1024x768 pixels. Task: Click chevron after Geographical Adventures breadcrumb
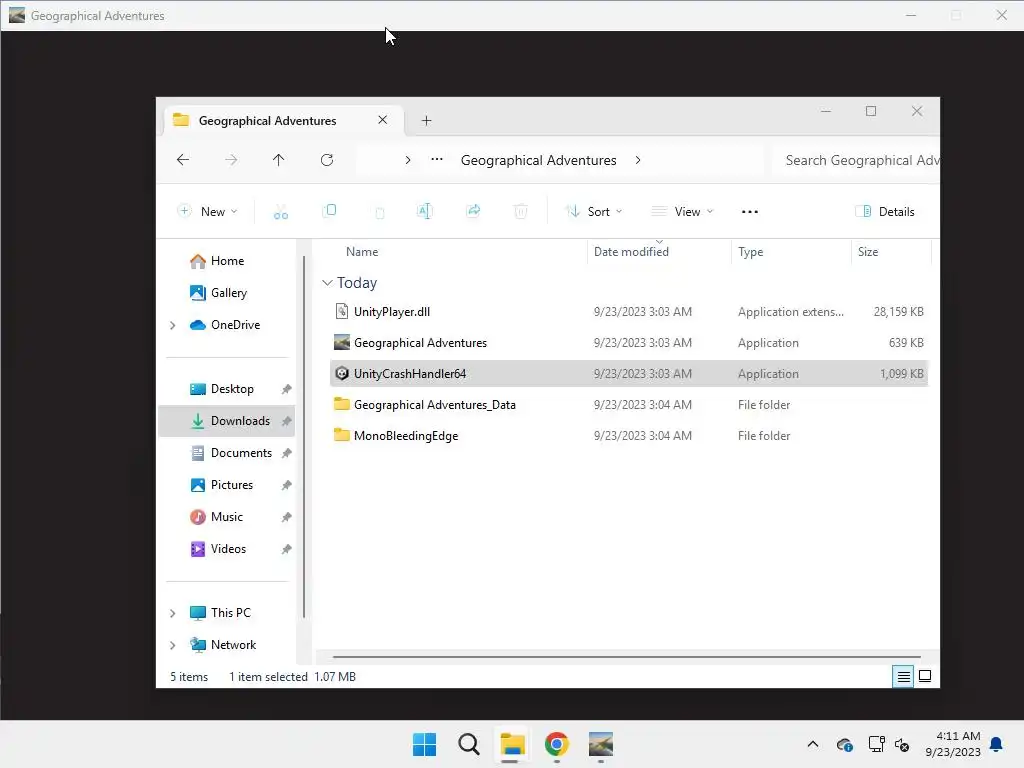(x=637, y=160)
